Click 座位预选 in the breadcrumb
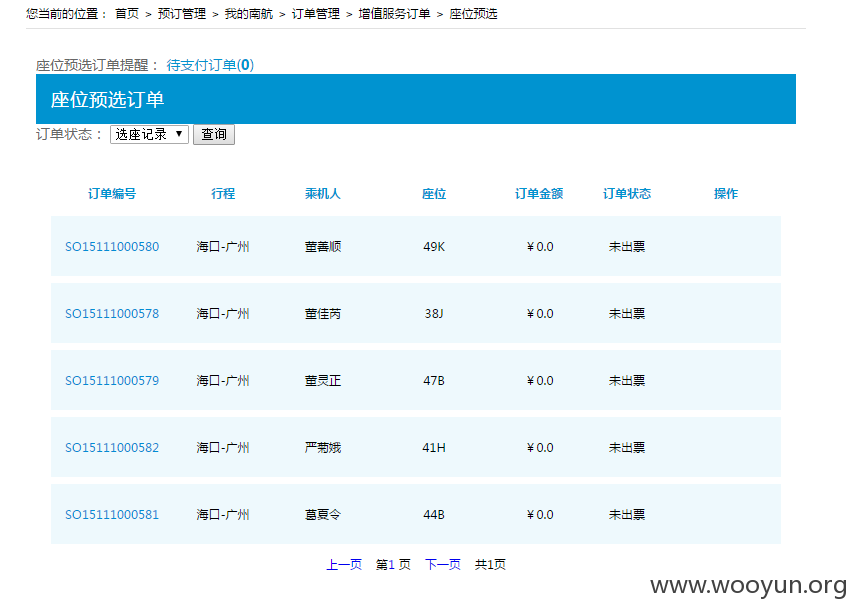The image size is (856, 614). pos(473,14)
